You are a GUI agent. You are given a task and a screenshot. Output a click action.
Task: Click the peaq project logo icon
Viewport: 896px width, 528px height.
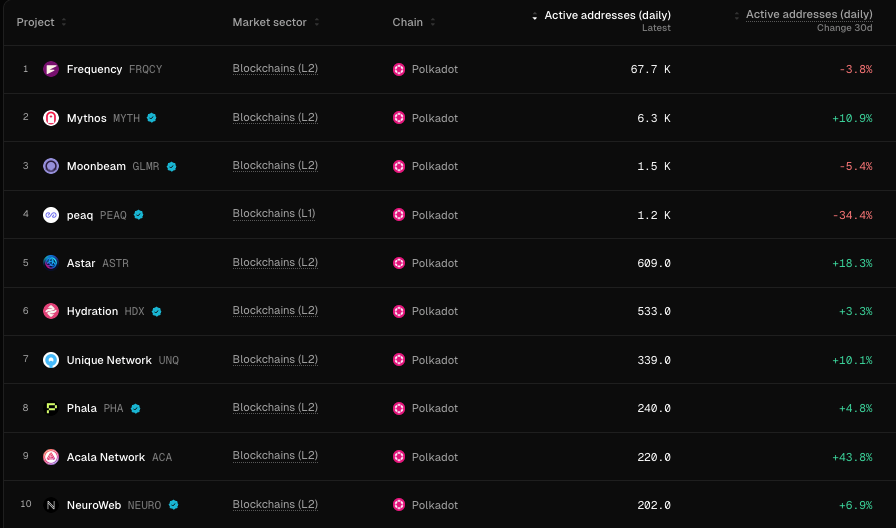pyautogui.click(x=51, y=215)
